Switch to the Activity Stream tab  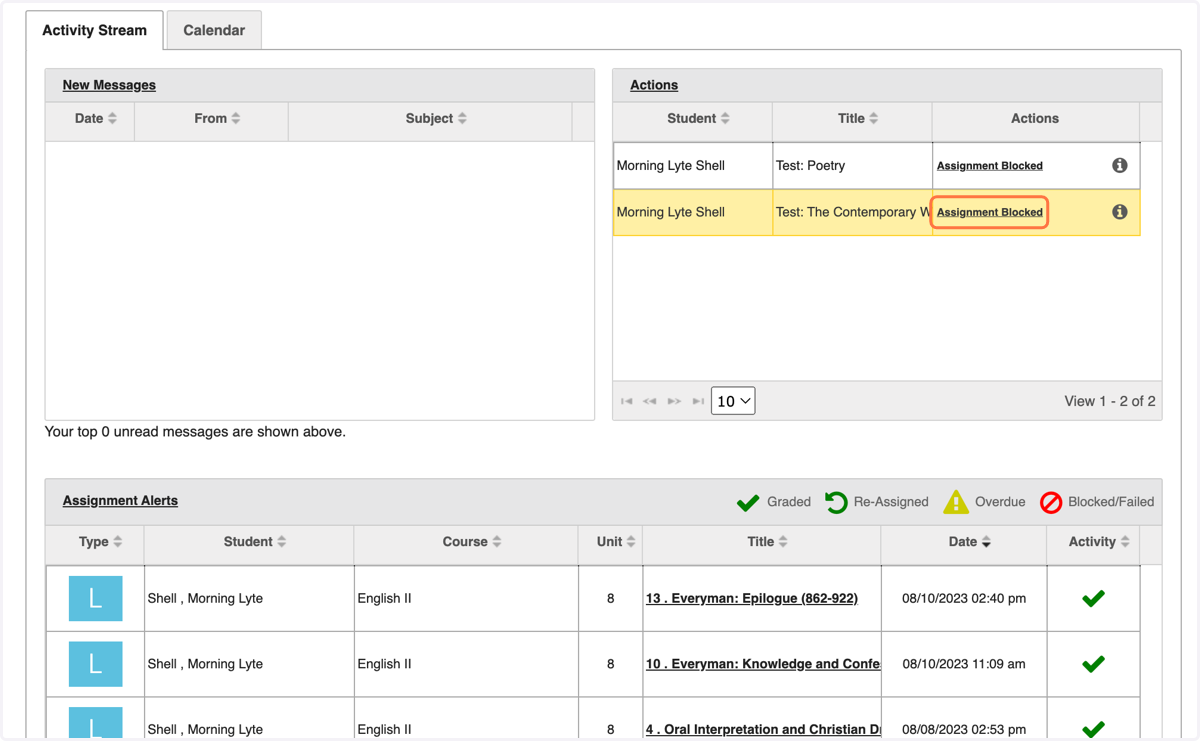click(94, 30)
